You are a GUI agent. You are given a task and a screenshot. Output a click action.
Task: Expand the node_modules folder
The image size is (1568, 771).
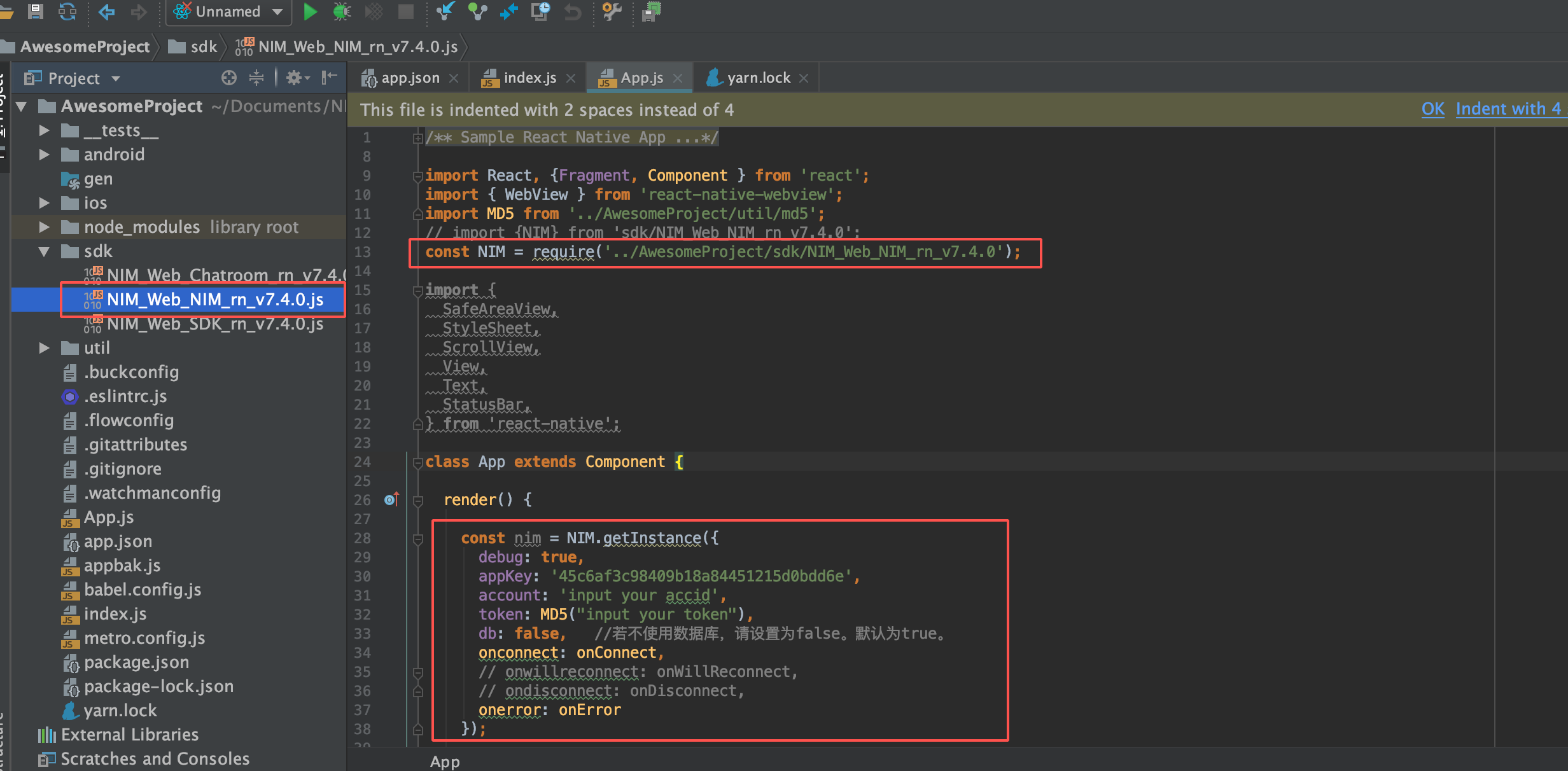44,227
